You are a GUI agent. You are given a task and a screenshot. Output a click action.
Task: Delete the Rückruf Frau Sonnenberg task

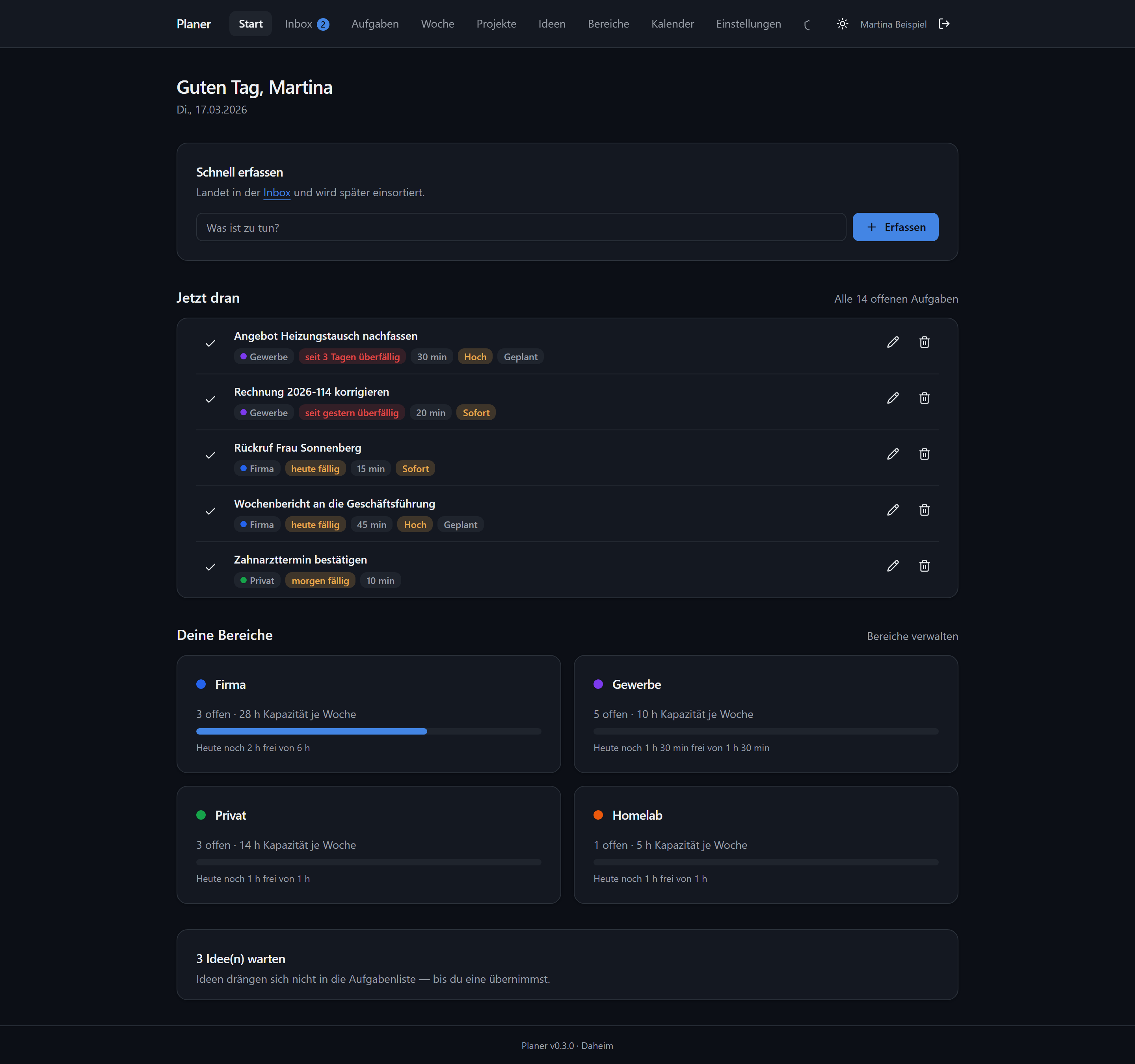pos(924,454)
